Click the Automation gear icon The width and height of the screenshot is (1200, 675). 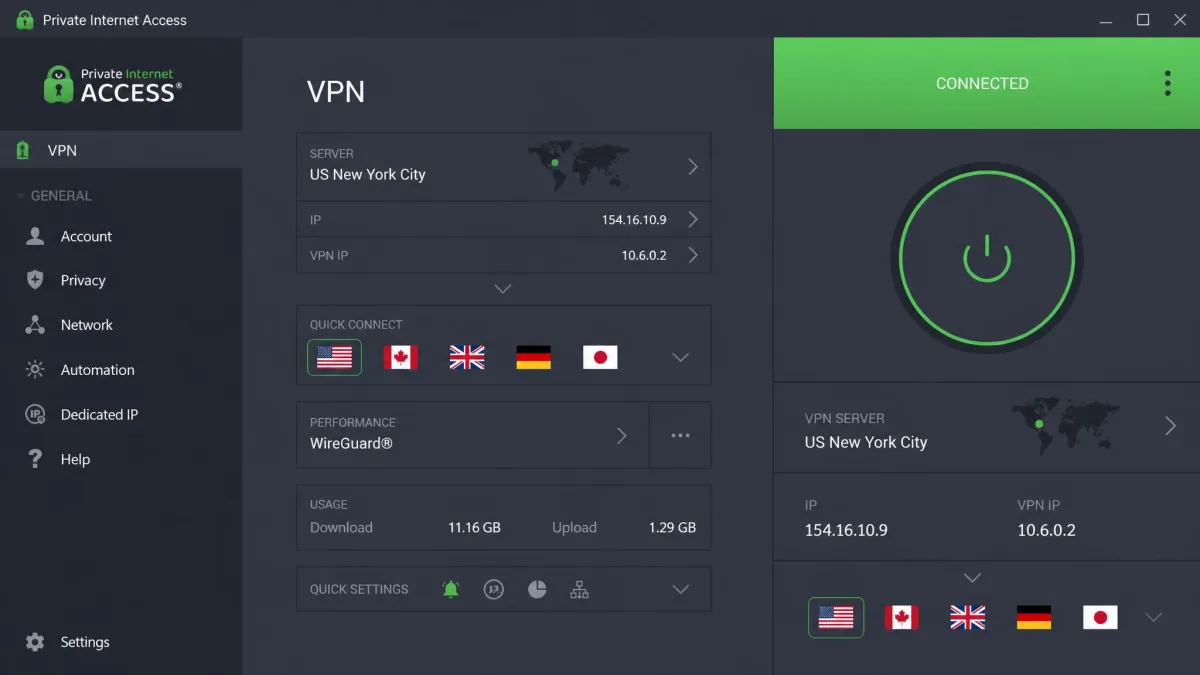point(35,369)
